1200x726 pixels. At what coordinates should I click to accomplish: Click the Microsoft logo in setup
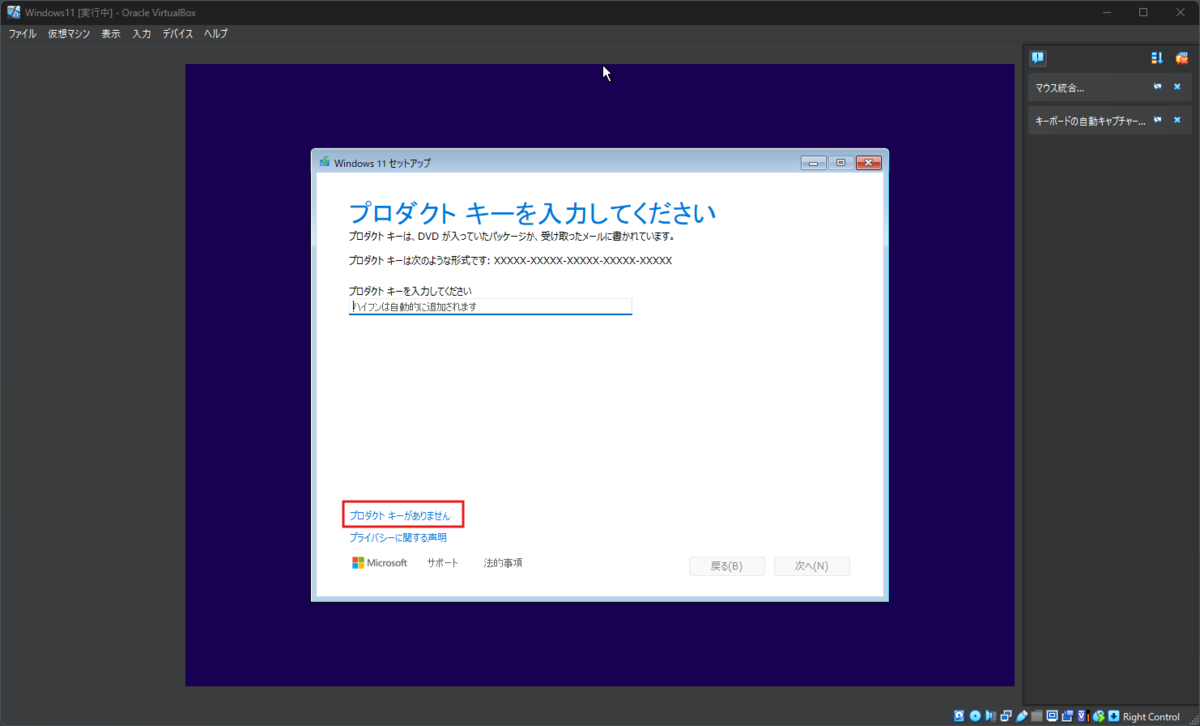pyautogui.click(x=380, y=563)
